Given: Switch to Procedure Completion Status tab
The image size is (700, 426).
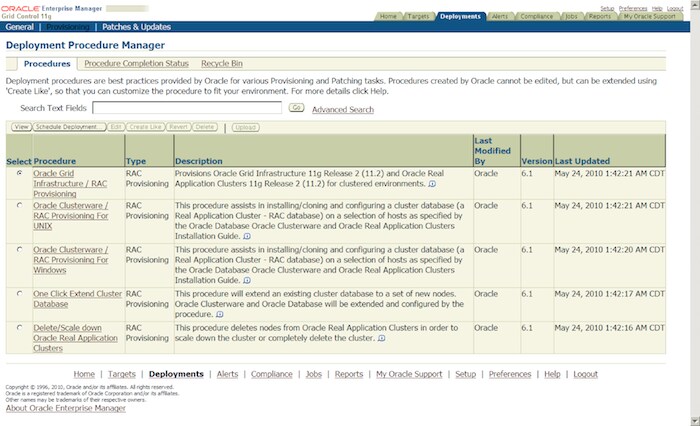Looking at the screenshot, I should pos(136,63).
